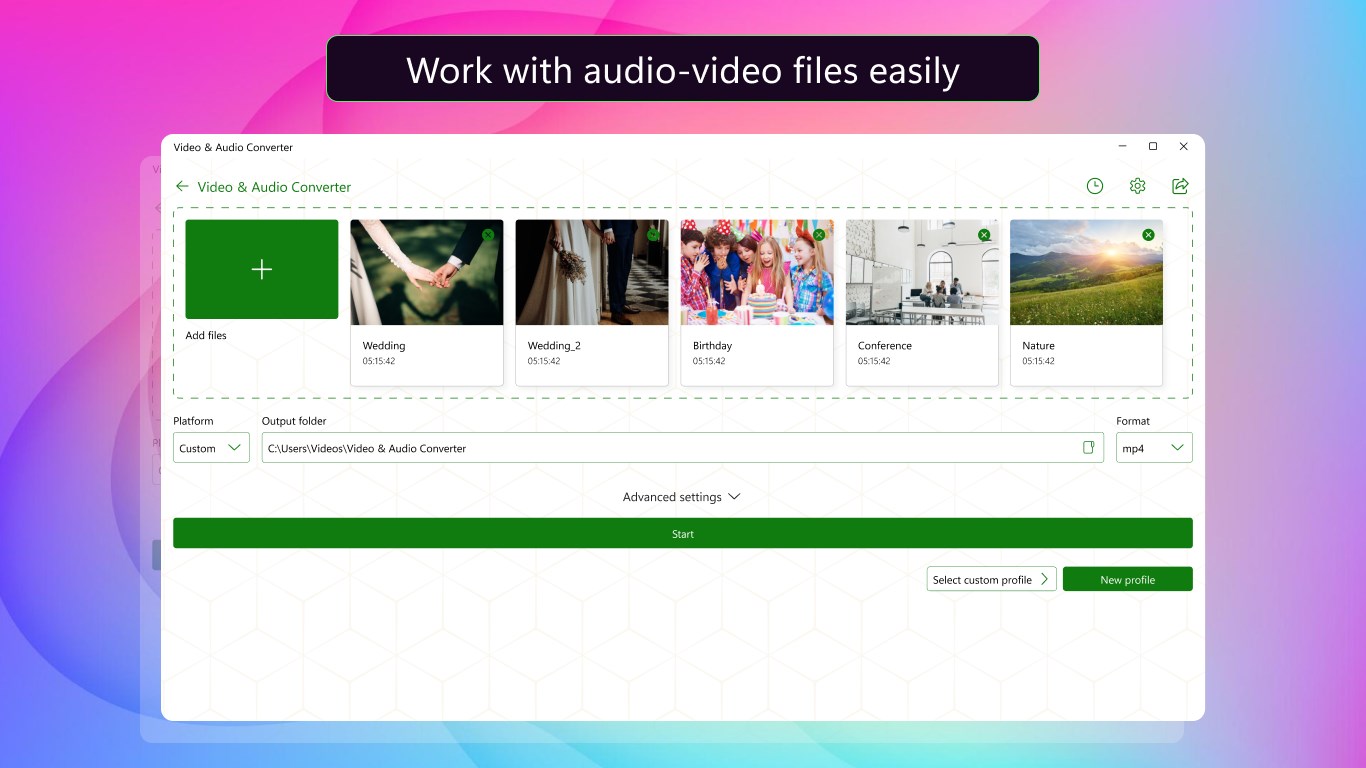
Task: Open the Platform dropdown
Action: pos(211,448)
